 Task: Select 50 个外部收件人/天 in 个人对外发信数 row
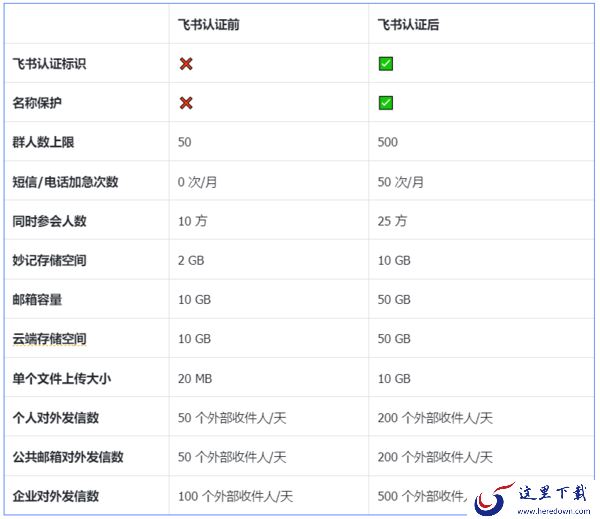(232, 418)
